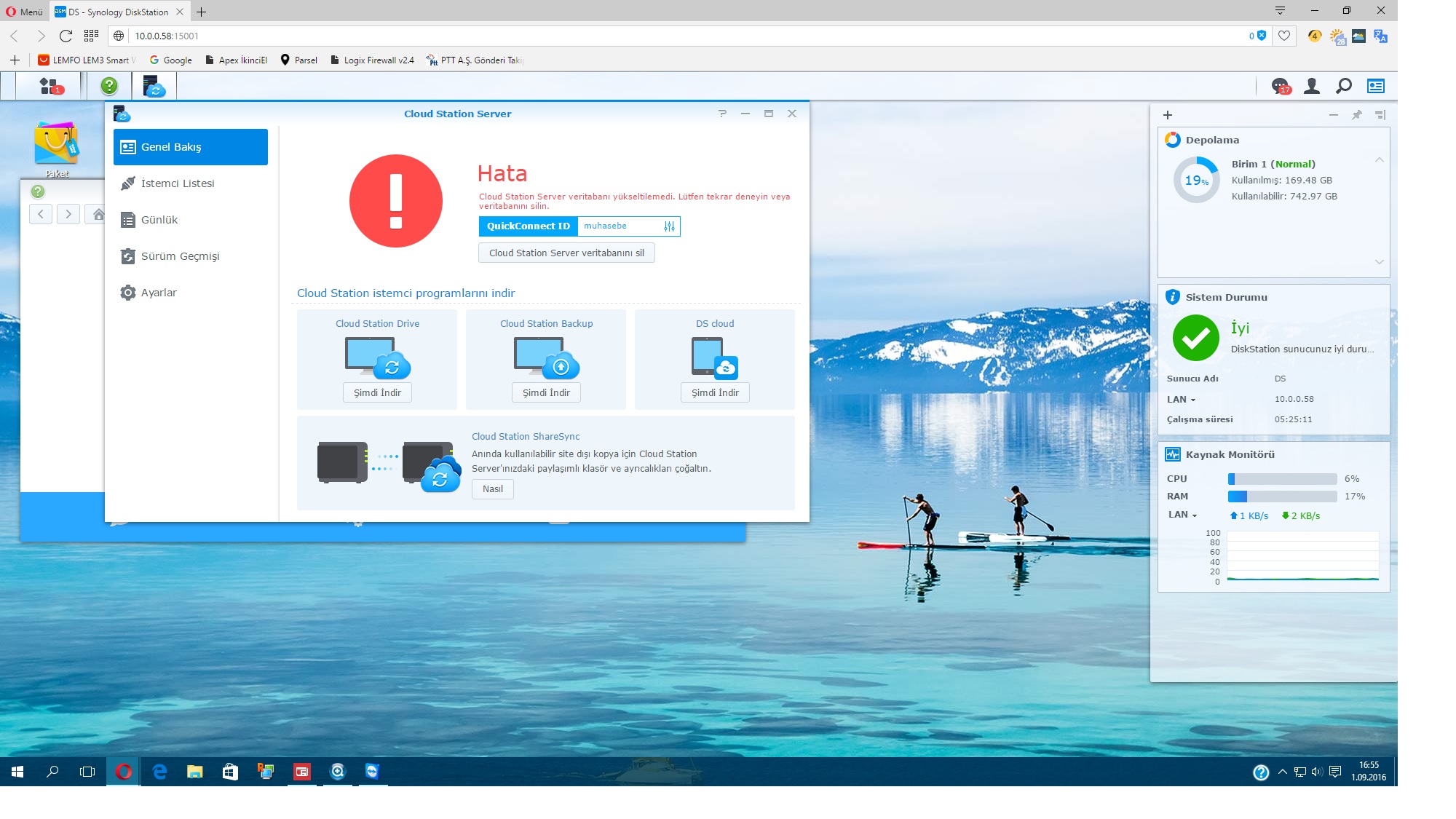Open the notifications chat bubble icon
Screen dimensions: 1456x819
coord(1280,86)
